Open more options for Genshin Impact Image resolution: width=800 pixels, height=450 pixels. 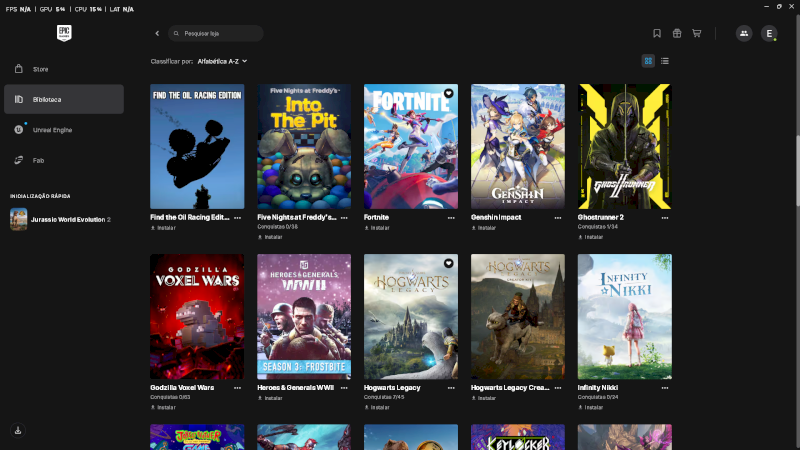[x=558, y=218]
